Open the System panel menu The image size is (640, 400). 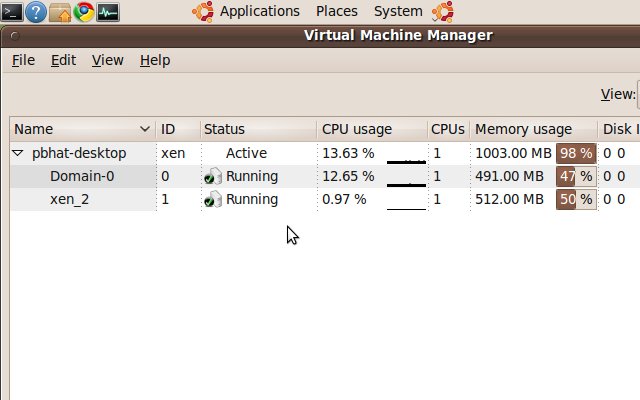click(x=398, y=12)
